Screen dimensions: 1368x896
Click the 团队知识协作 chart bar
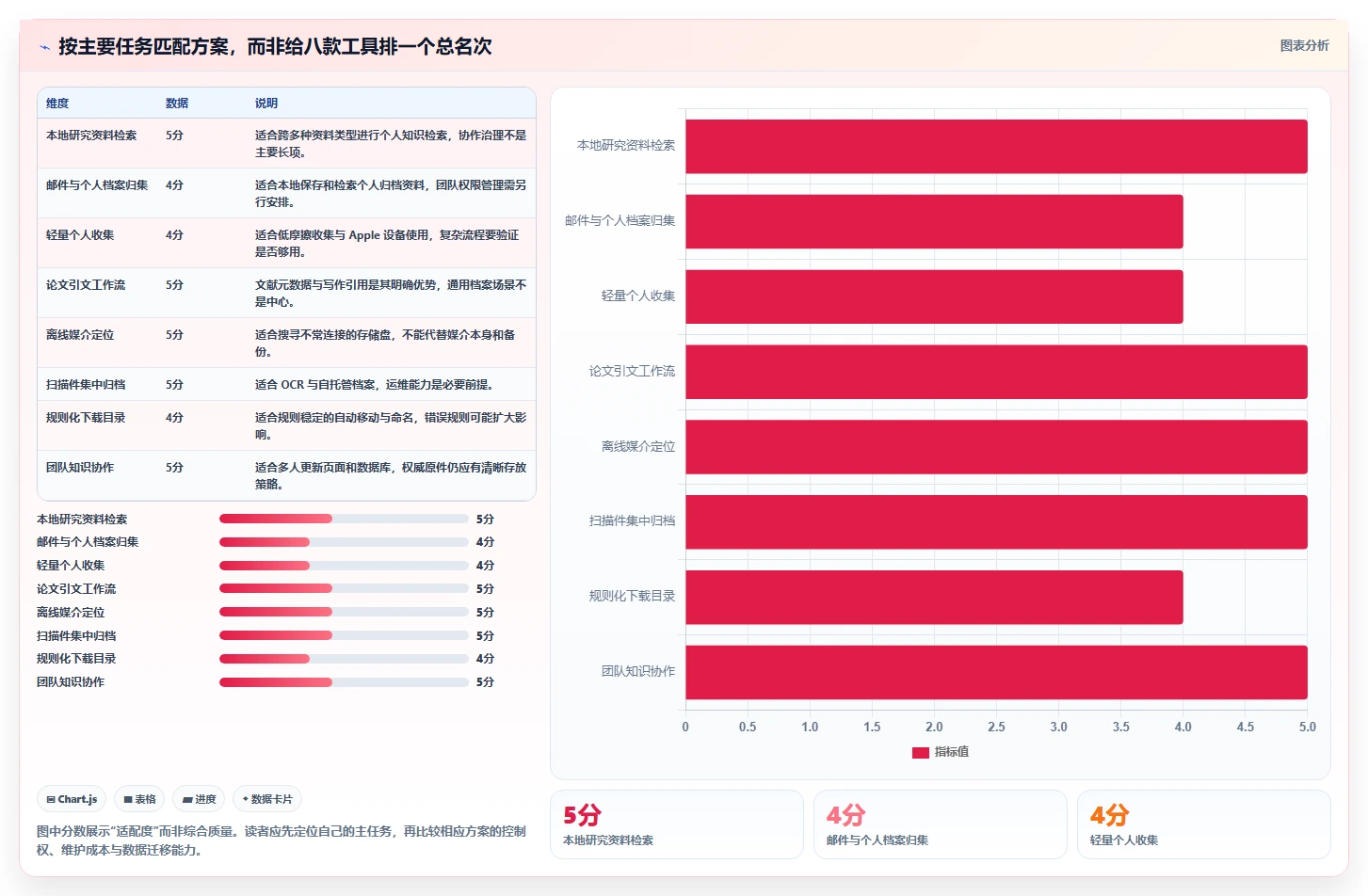996,672
